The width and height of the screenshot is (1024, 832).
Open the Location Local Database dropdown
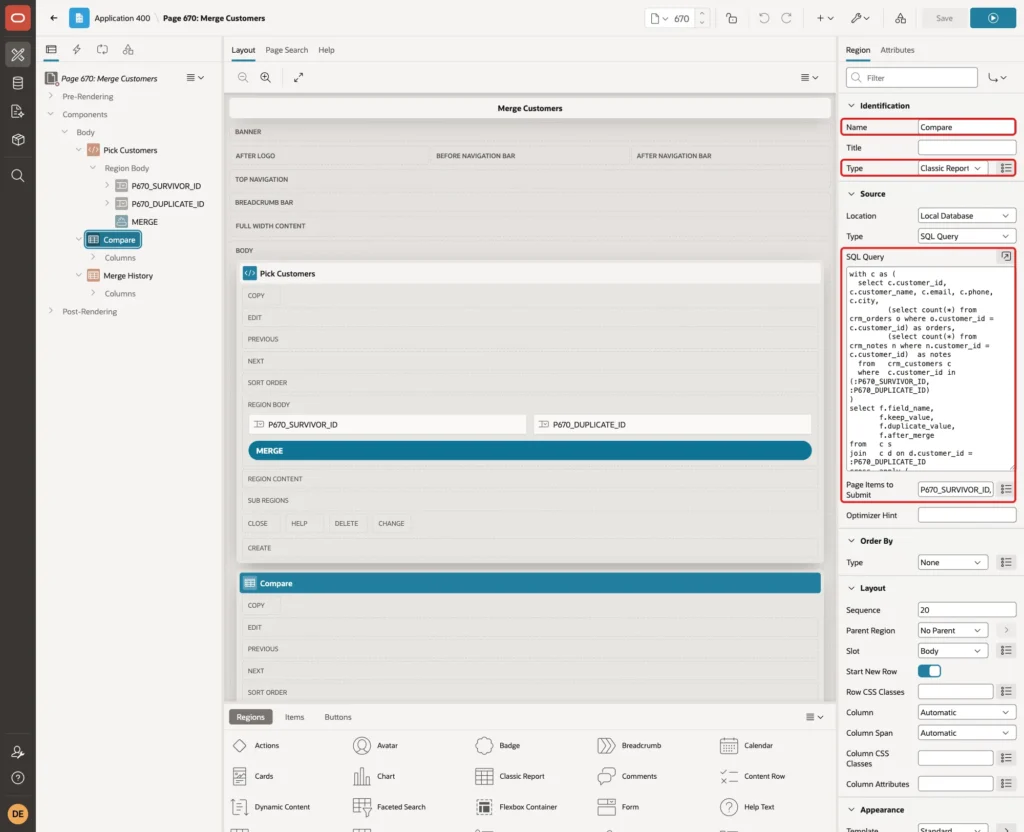click(x=966, y=216)
